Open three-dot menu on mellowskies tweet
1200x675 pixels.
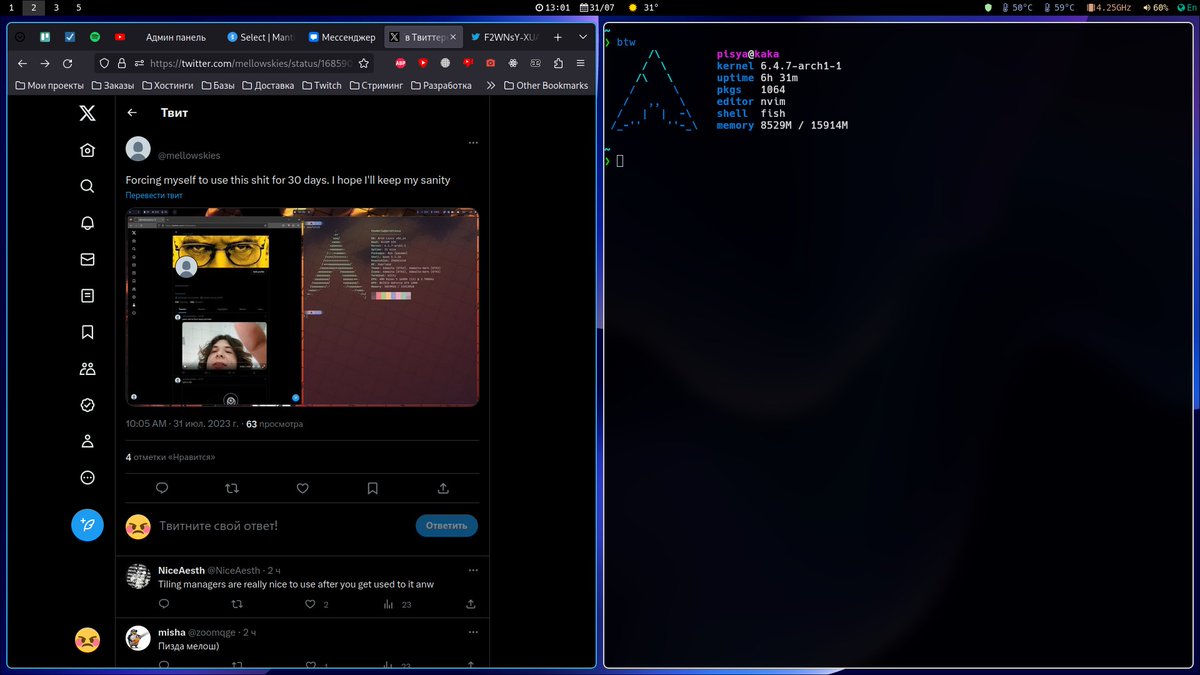coord(472,143)
